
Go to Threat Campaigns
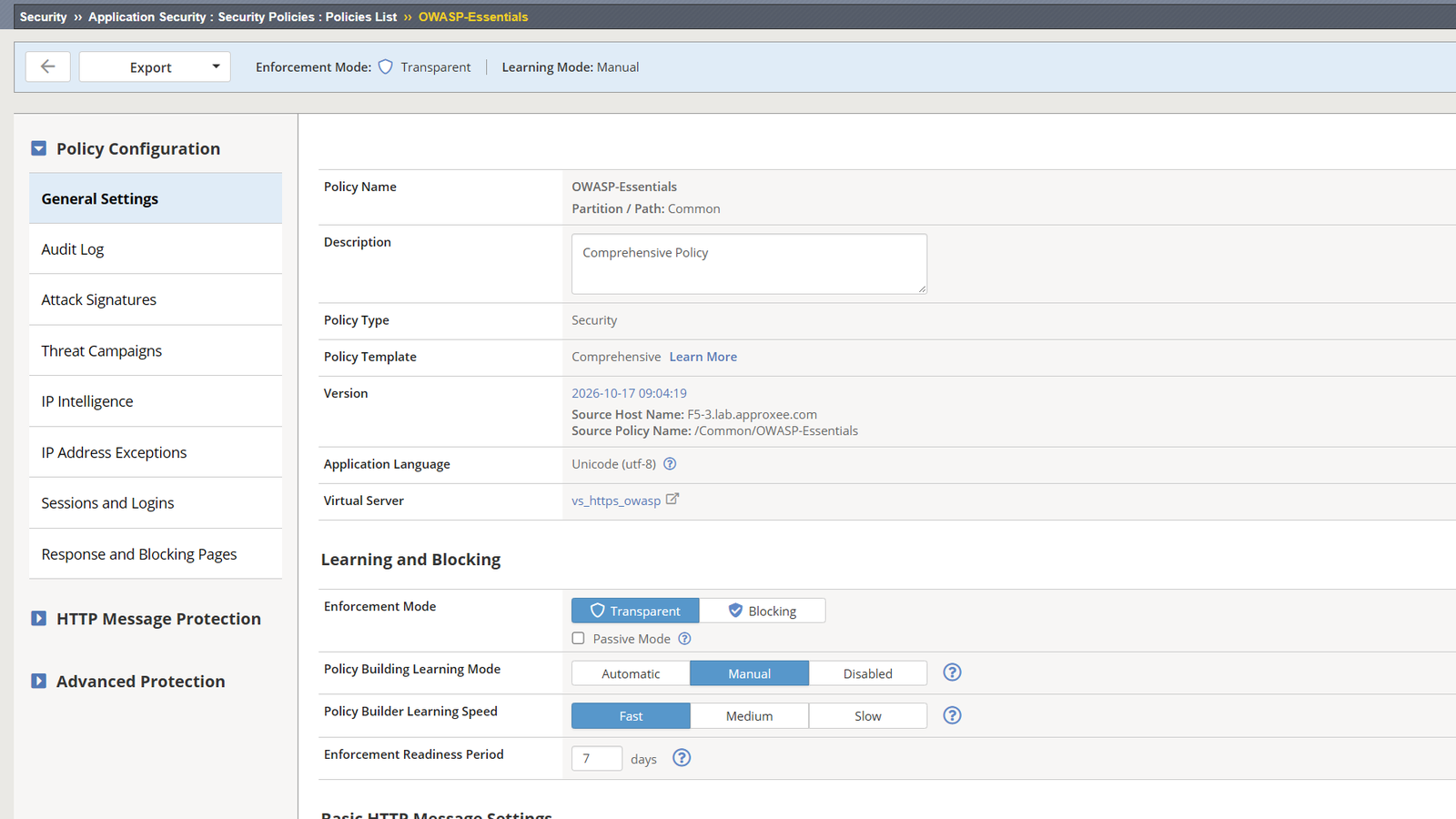tap(156, 350)
